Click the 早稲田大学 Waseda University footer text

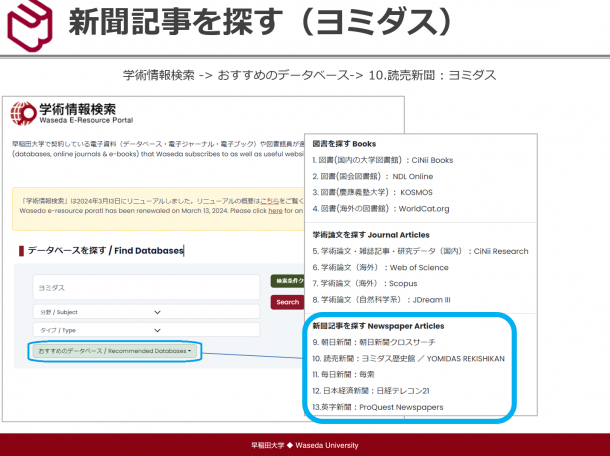(x=305, y=445)
